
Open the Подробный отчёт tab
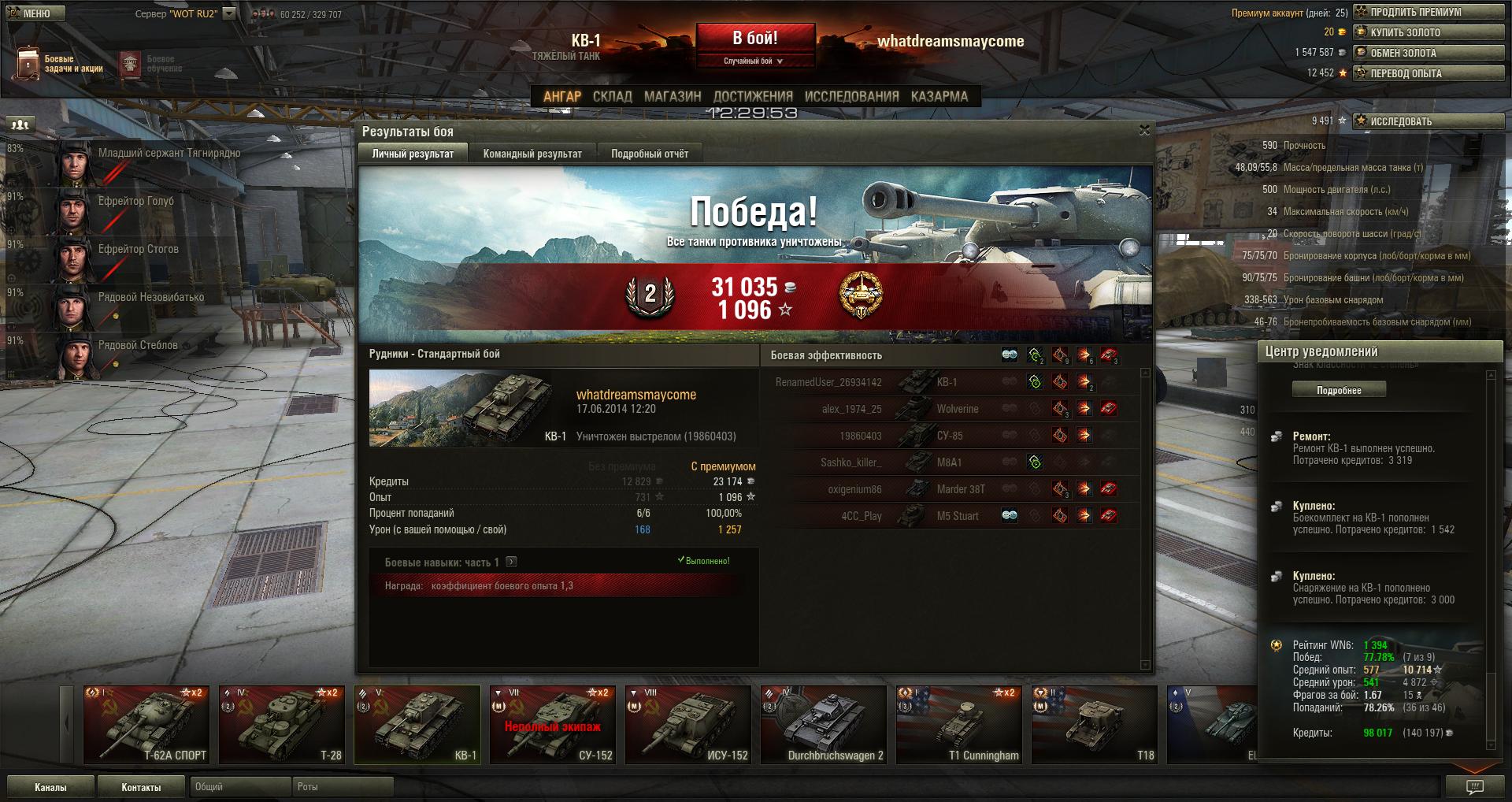(650, 154)
